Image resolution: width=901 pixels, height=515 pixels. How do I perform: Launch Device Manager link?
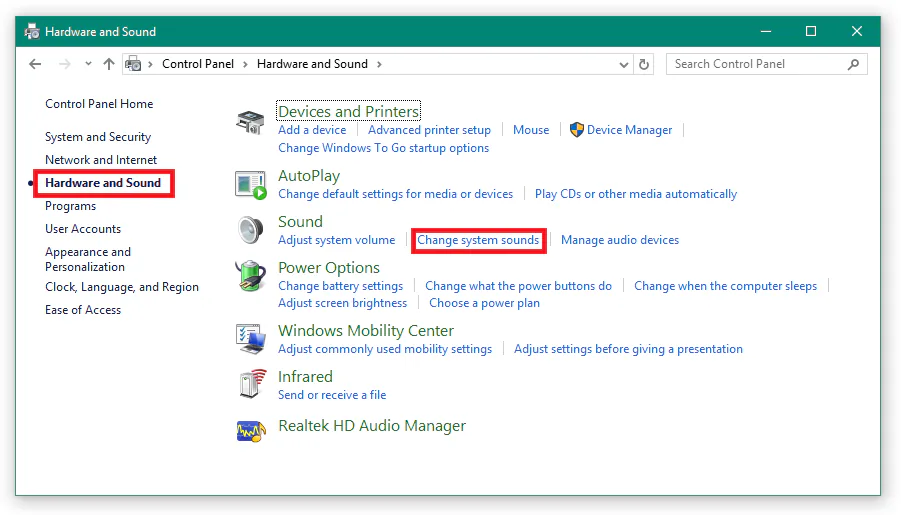(x=629, y=130)
